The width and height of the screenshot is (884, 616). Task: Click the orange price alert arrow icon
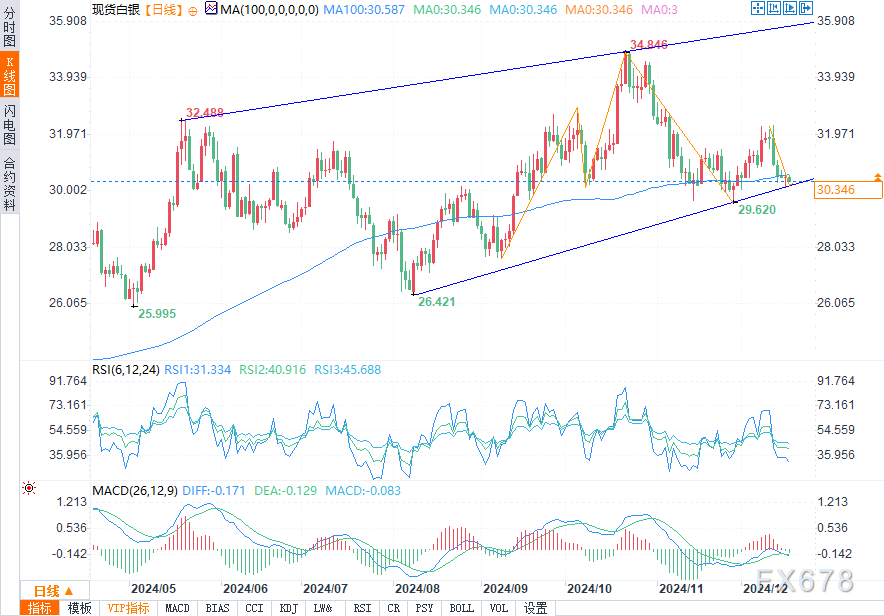point(877,177)
